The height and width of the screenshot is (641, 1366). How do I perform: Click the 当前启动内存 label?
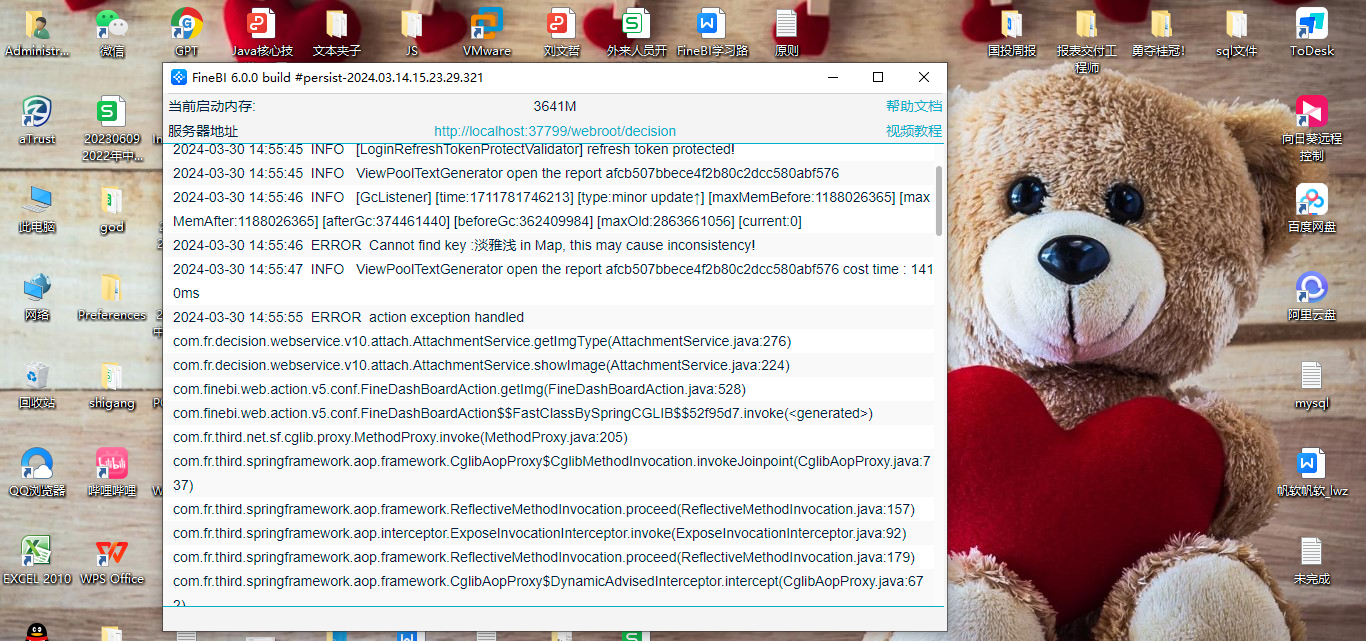212,106
